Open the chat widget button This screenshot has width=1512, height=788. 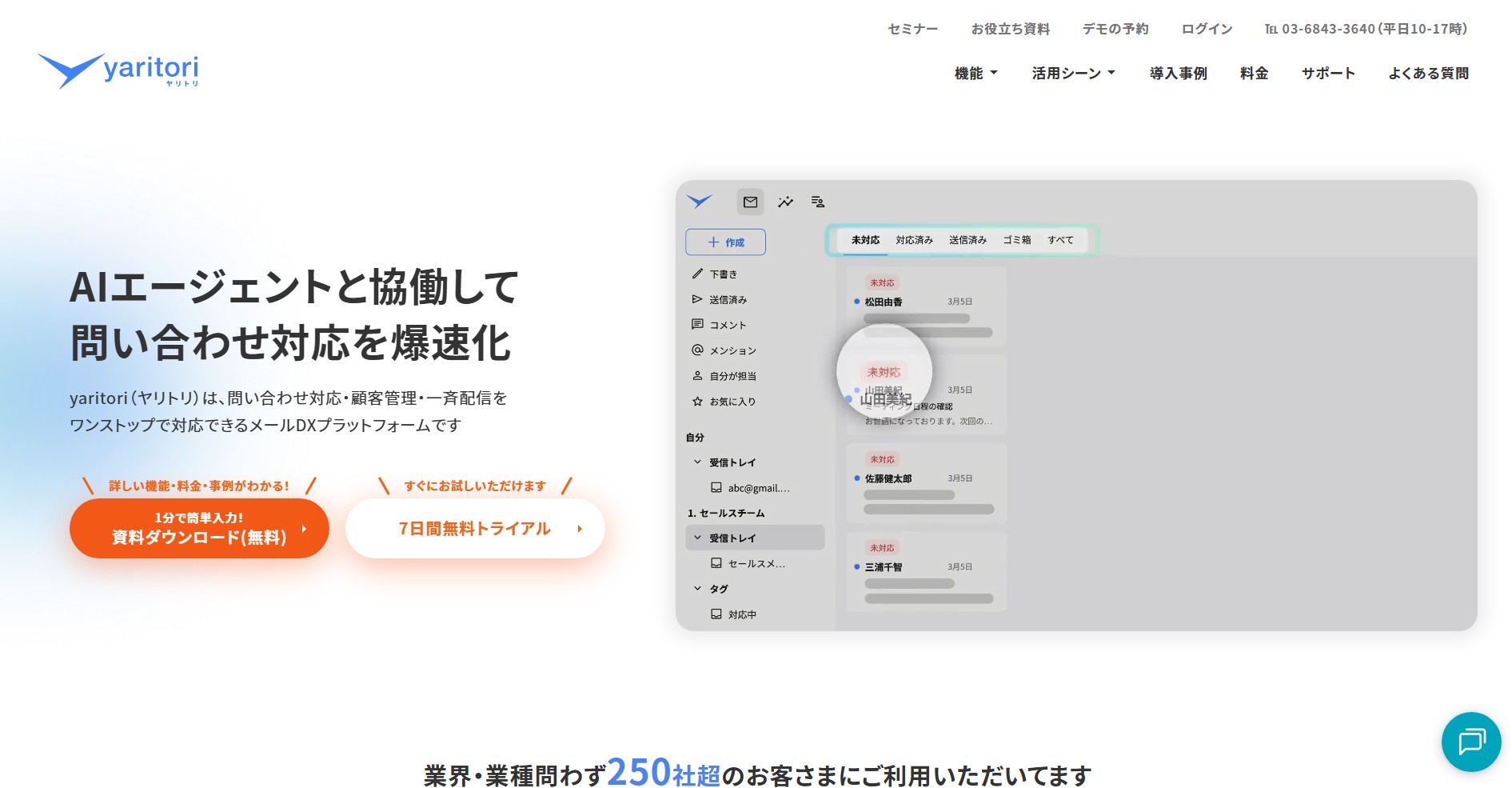(1471, 742)
